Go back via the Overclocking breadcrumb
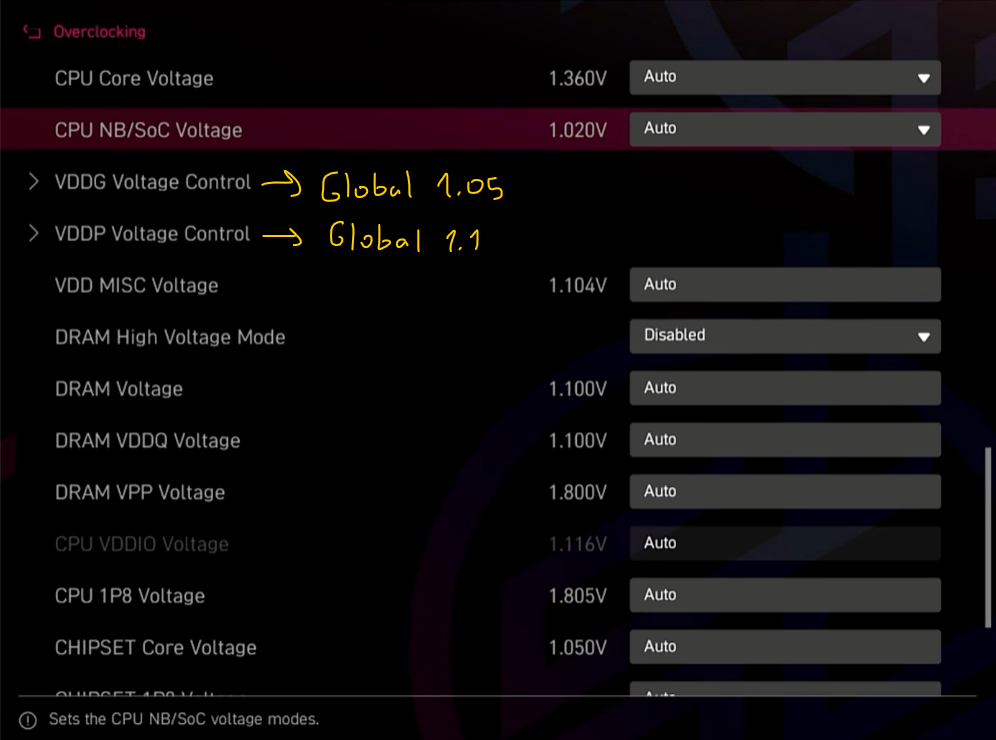 pos(99,32)
